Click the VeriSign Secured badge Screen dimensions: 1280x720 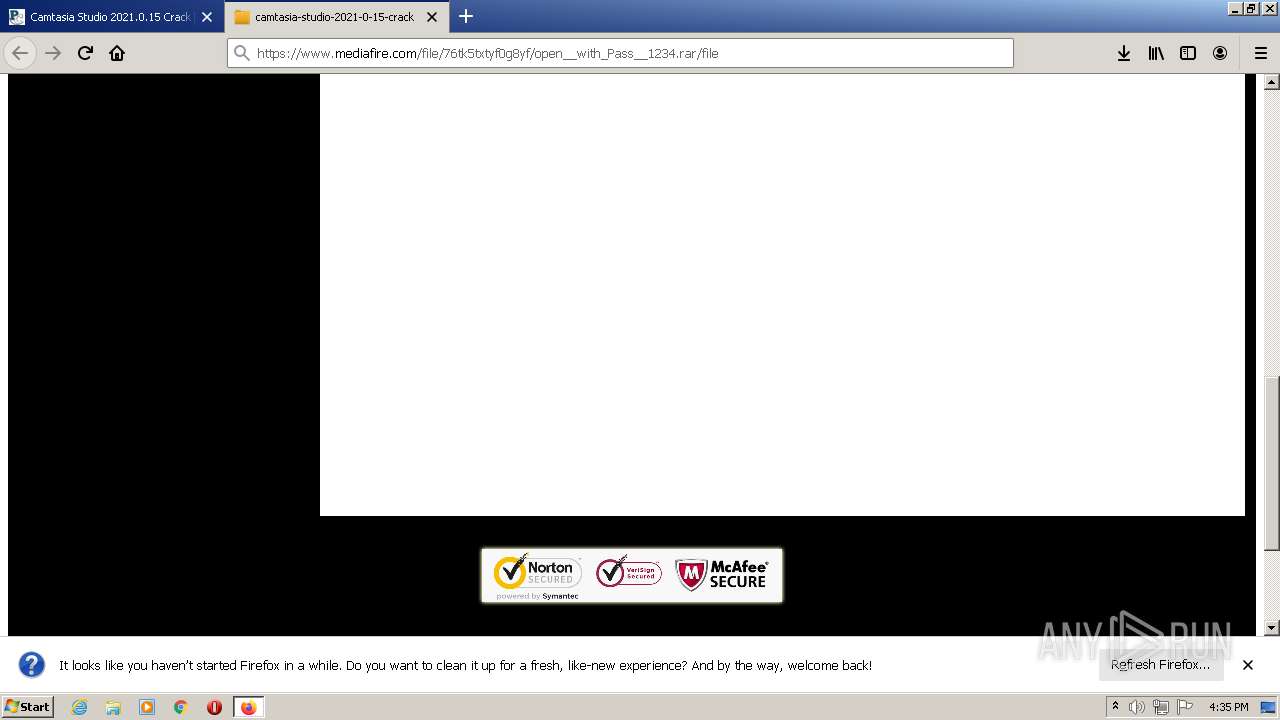[628, 572]
